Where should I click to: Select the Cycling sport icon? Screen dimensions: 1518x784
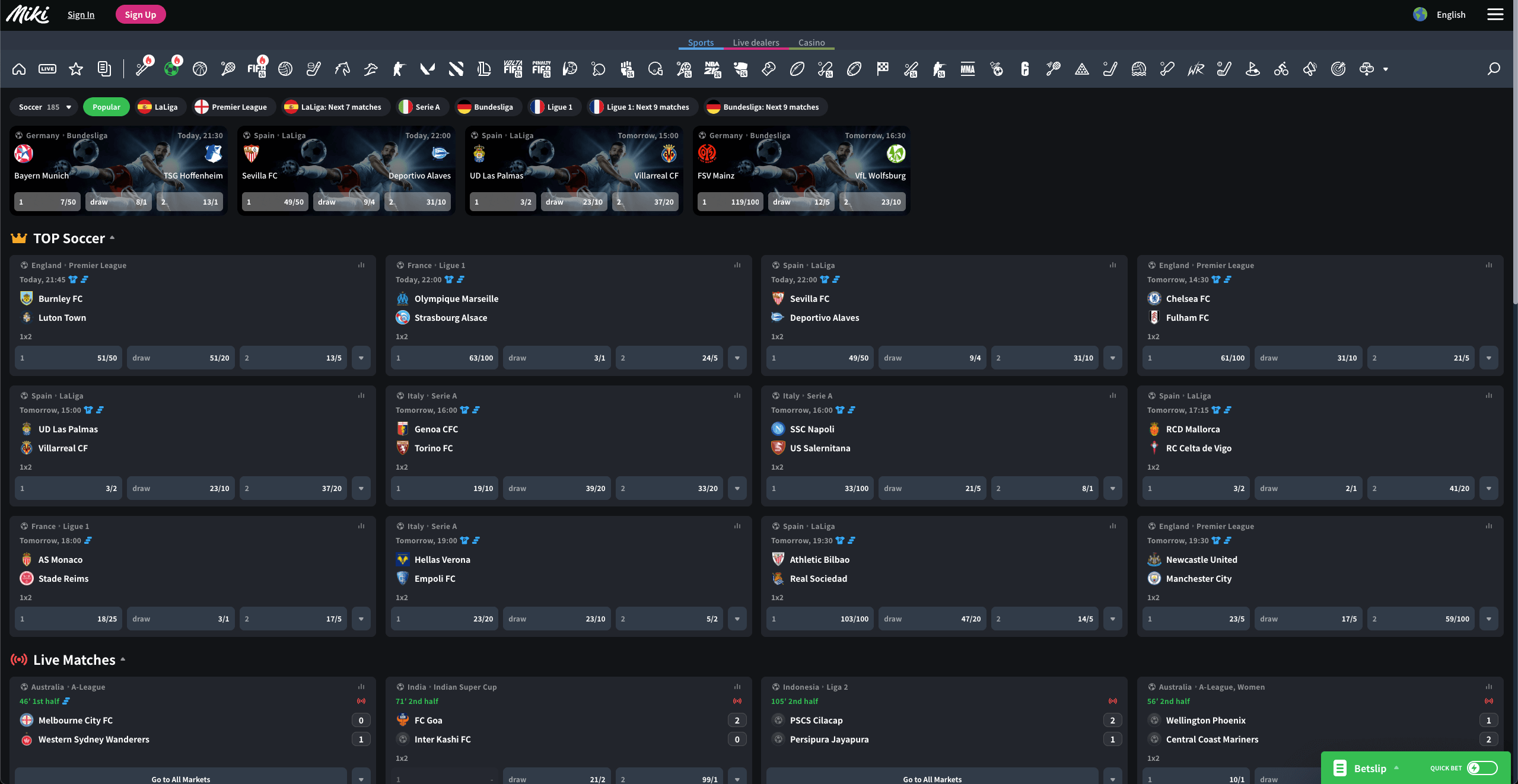coord(1281,69)
